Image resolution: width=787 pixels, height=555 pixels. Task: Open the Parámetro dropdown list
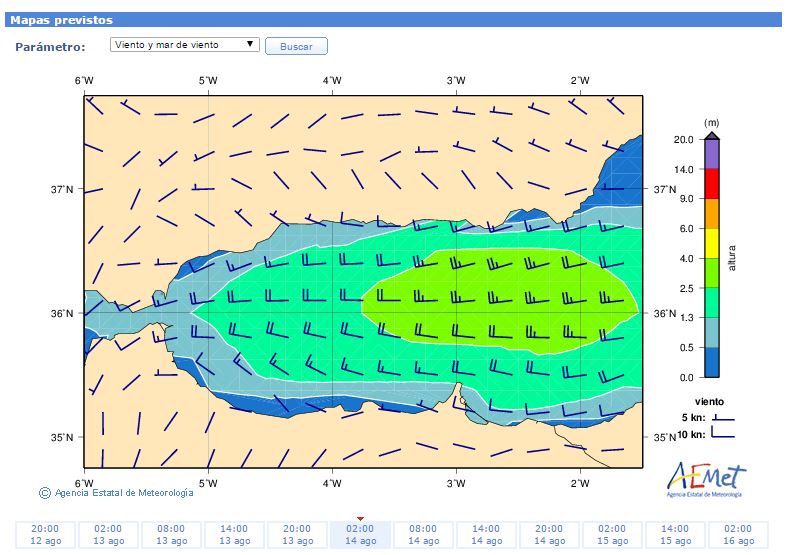(x=184, y=45)
